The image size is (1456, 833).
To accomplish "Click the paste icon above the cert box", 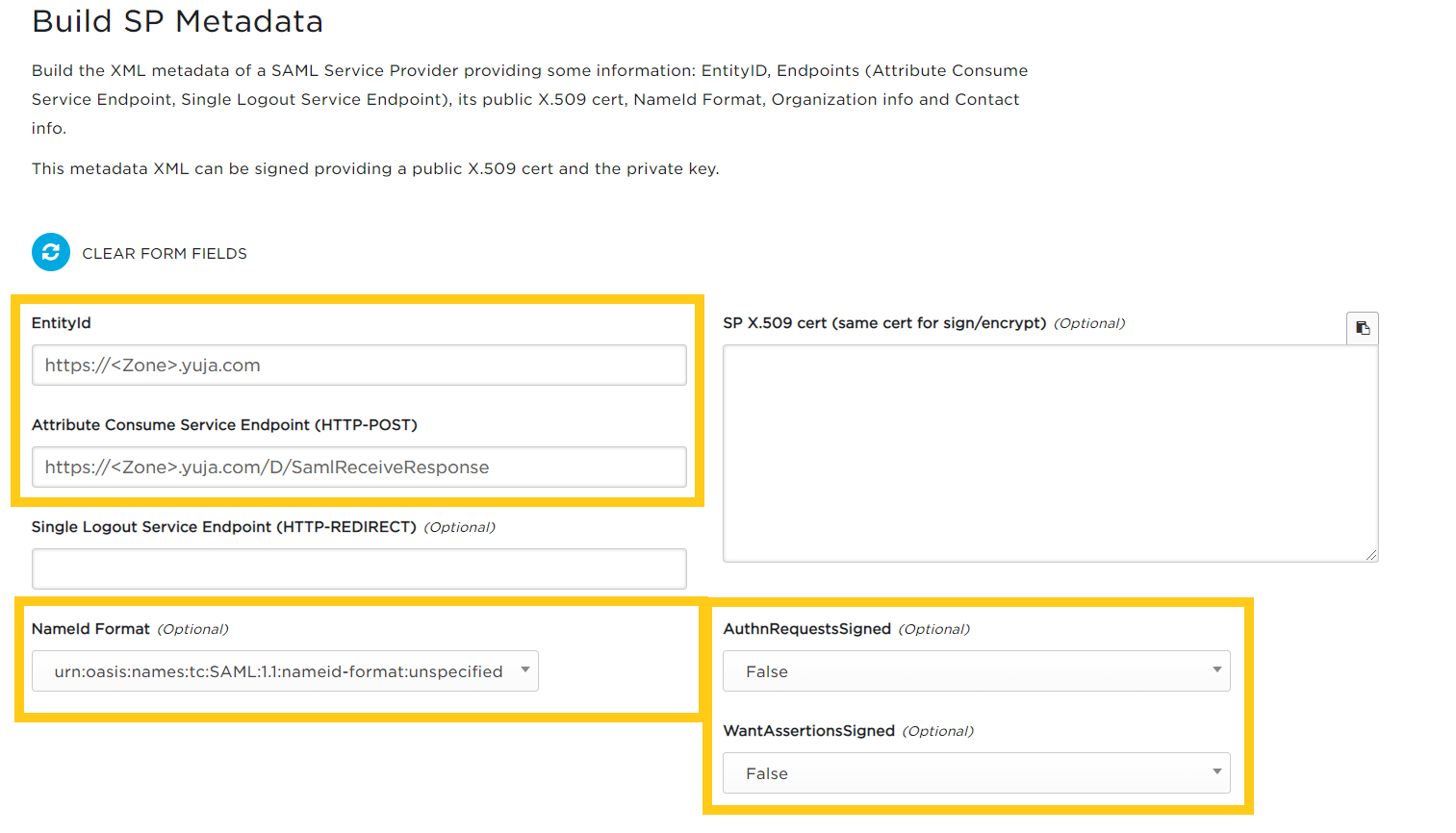I will click(1363, 328).
